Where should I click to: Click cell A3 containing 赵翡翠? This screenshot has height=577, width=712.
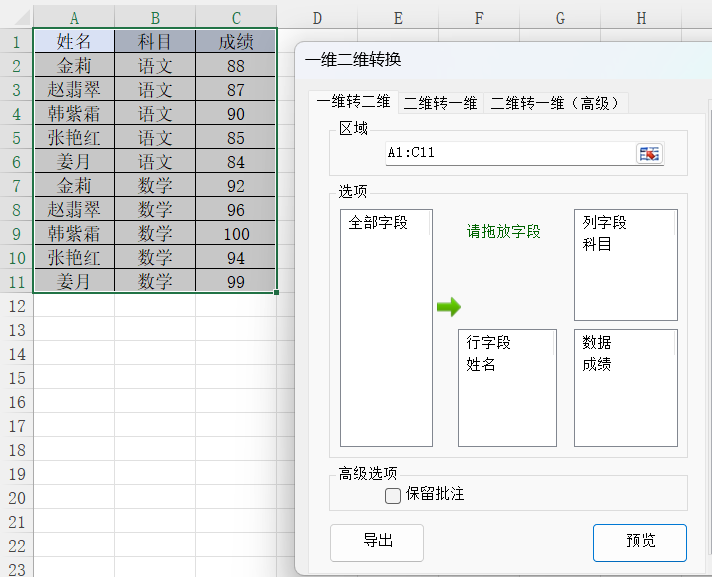tap(74, 89)
